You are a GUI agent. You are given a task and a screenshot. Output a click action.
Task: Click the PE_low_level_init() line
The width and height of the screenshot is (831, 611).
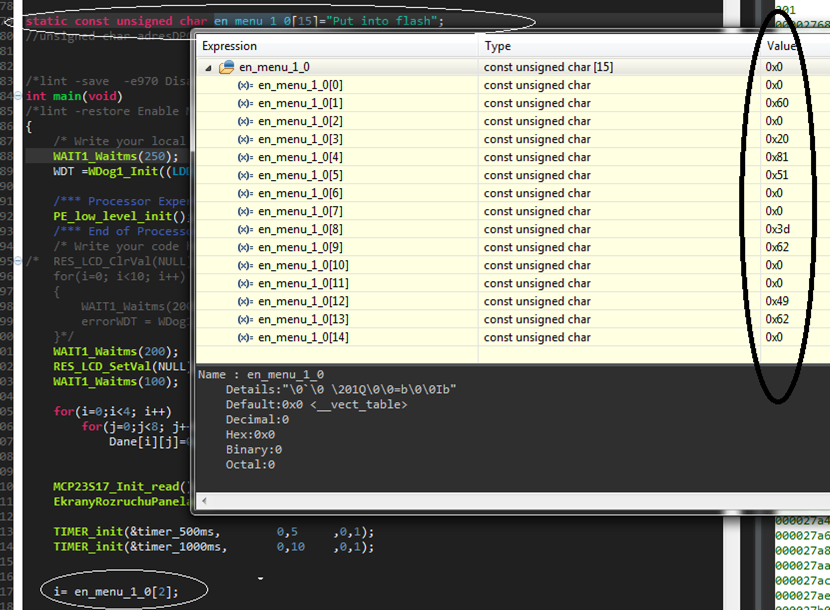click(x=121, y=216)
